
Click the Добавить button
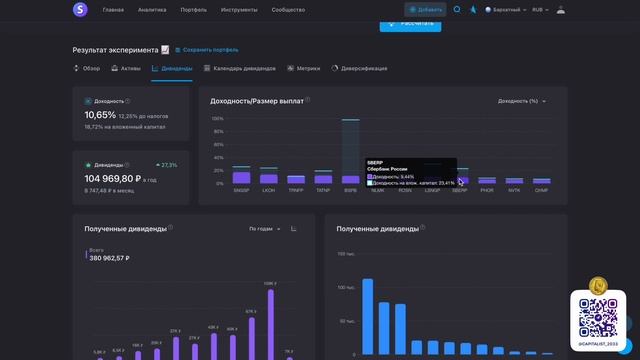tap(425, 10)
